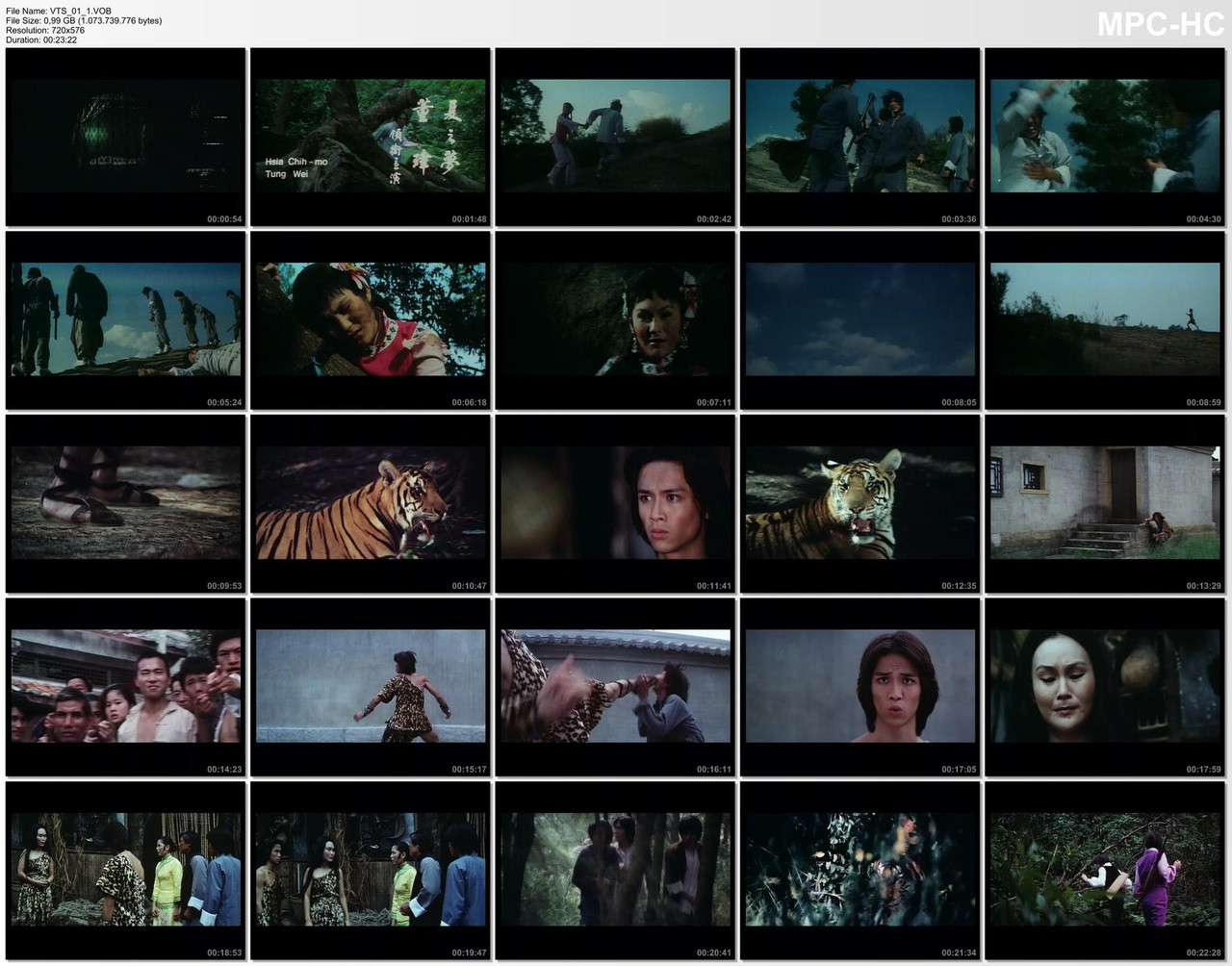
Task: Select the runner on hill thumbnail at 00:08:59
Action: [1105, 320]
